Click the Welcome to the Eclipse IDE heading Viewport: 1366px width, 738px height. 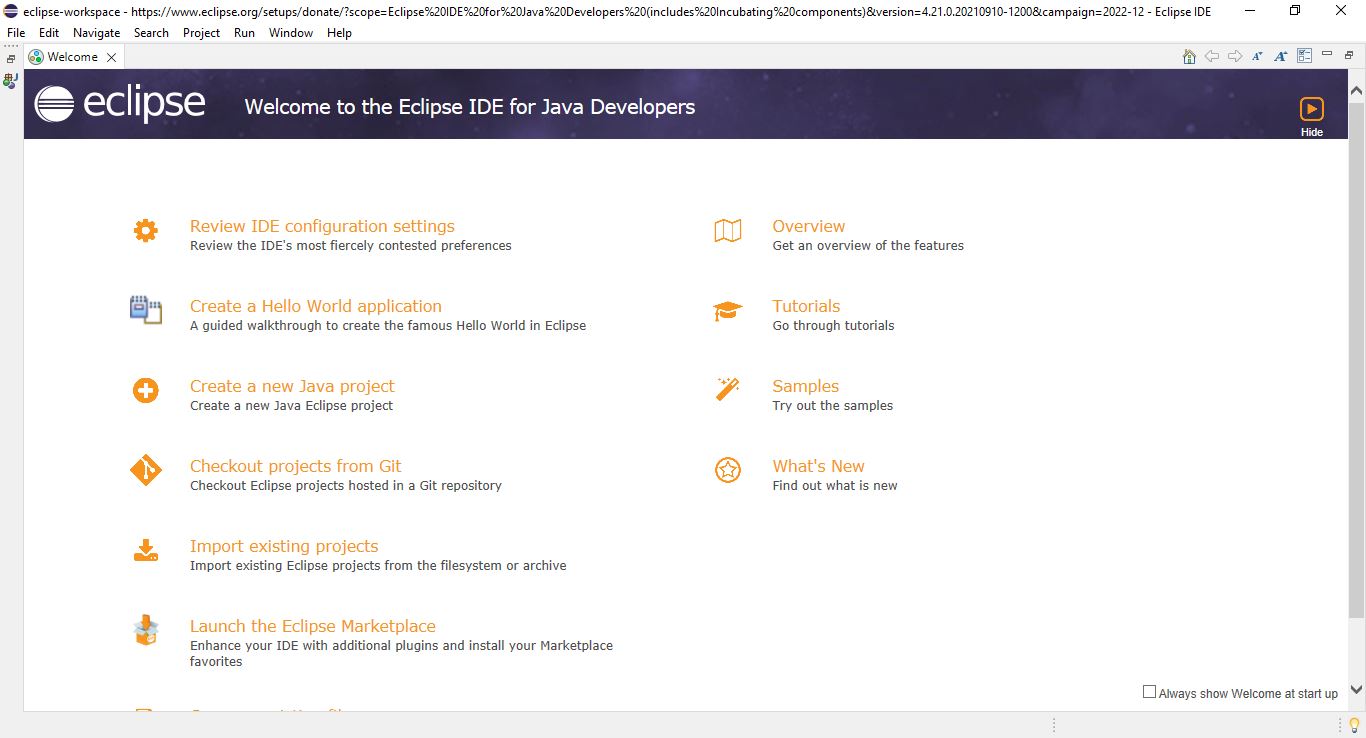click(x=470, y=107)
